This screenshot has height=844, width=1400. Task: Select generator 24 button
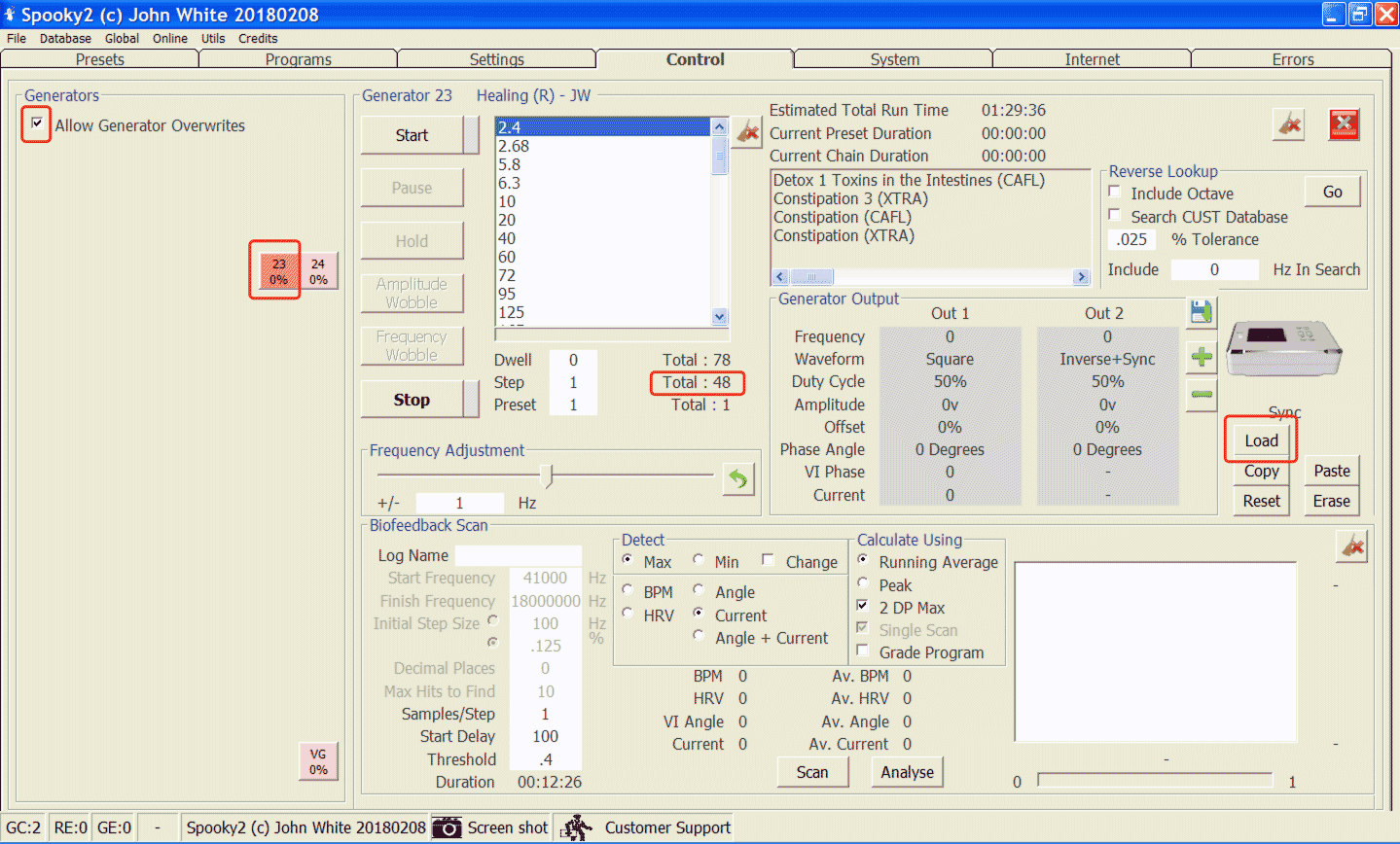(318, 271)
